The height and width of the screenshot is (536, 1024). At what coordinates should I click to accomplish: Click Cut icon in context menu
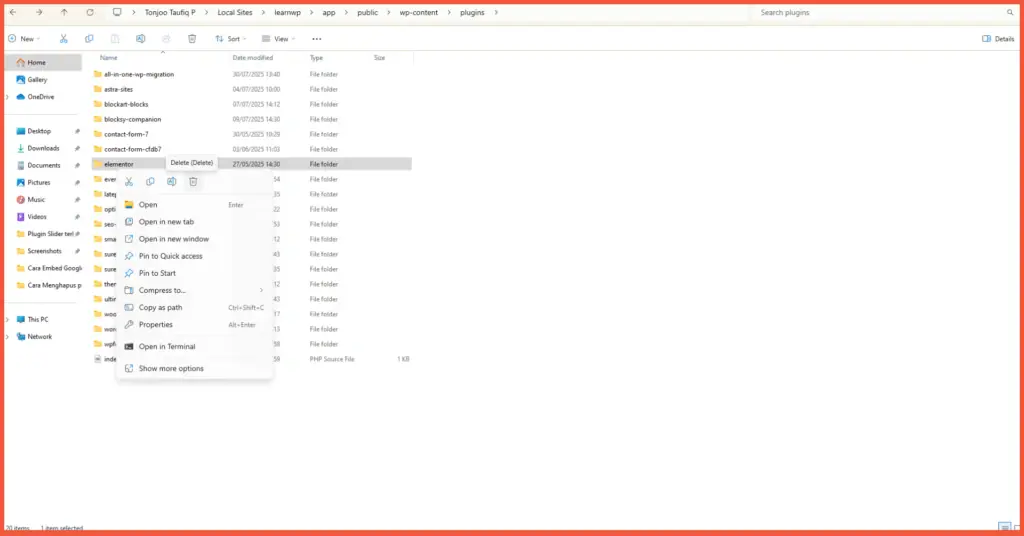tap(129, 181)
